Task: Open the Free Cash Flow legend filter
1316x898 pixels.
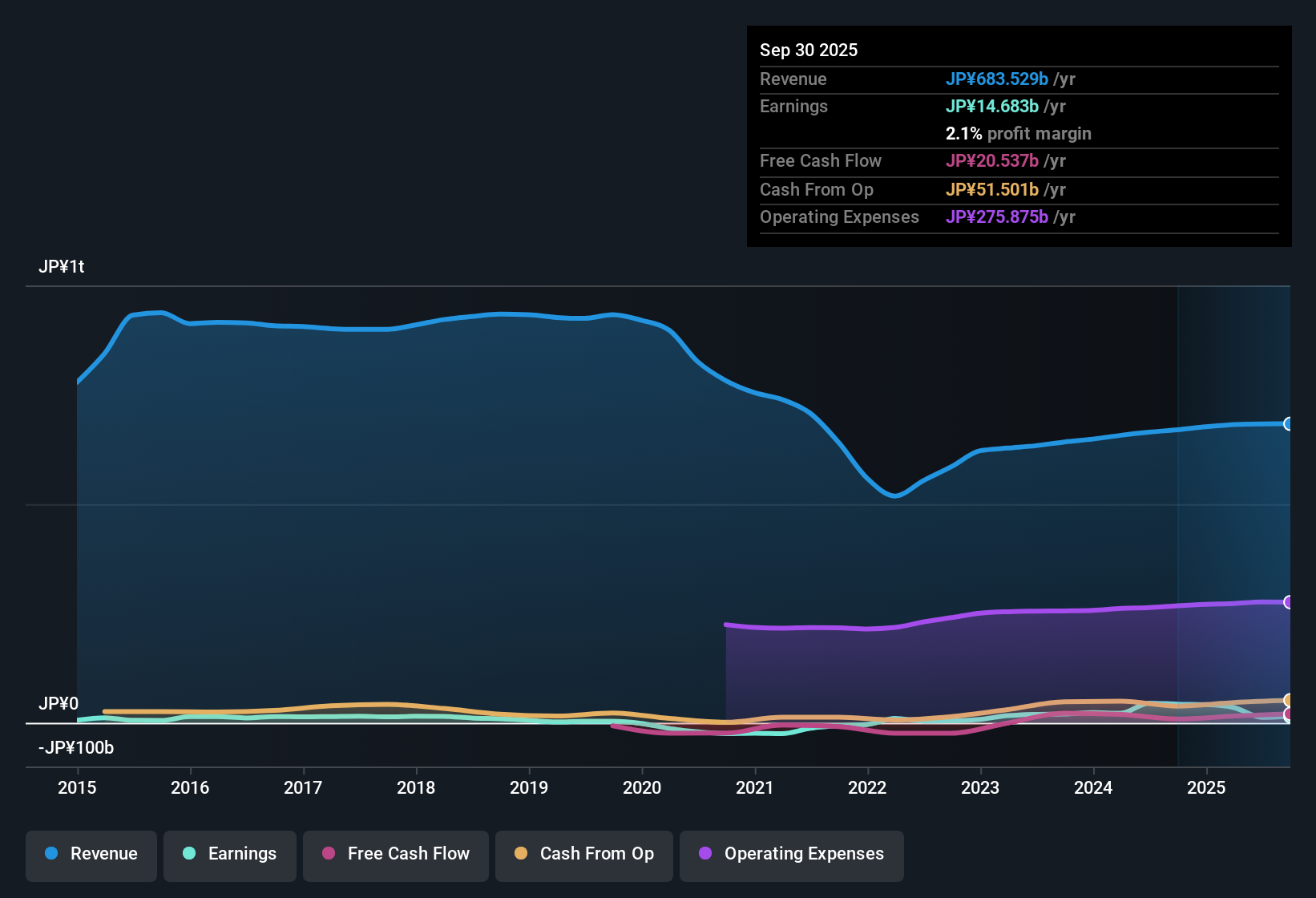Action: [395, 855]
